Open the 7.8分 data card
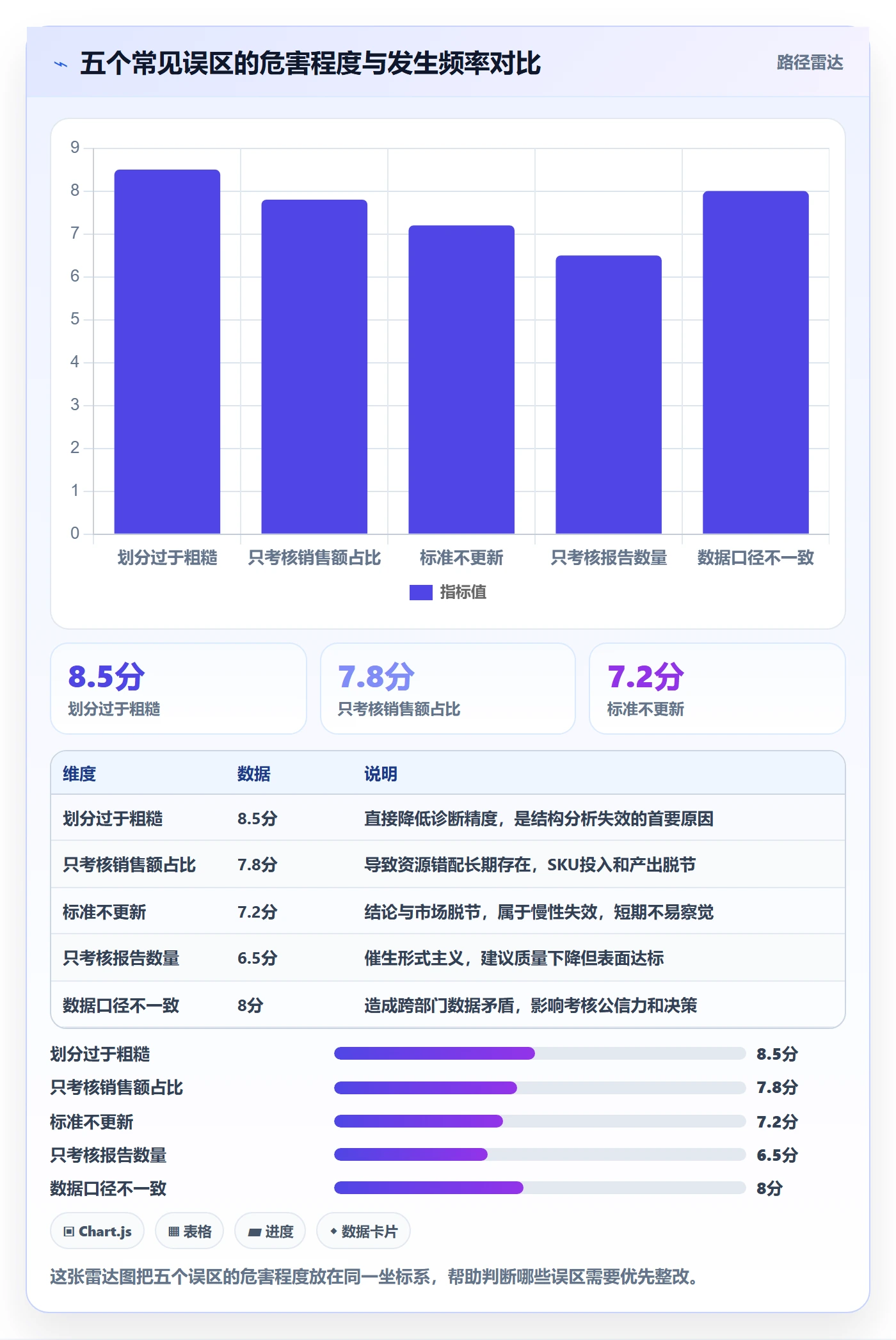 coord(448,689)
